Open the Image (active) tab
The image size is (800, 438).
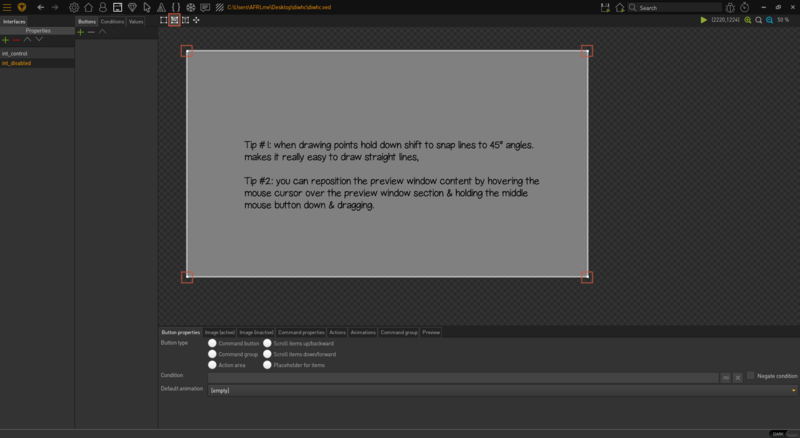[220, 332]
